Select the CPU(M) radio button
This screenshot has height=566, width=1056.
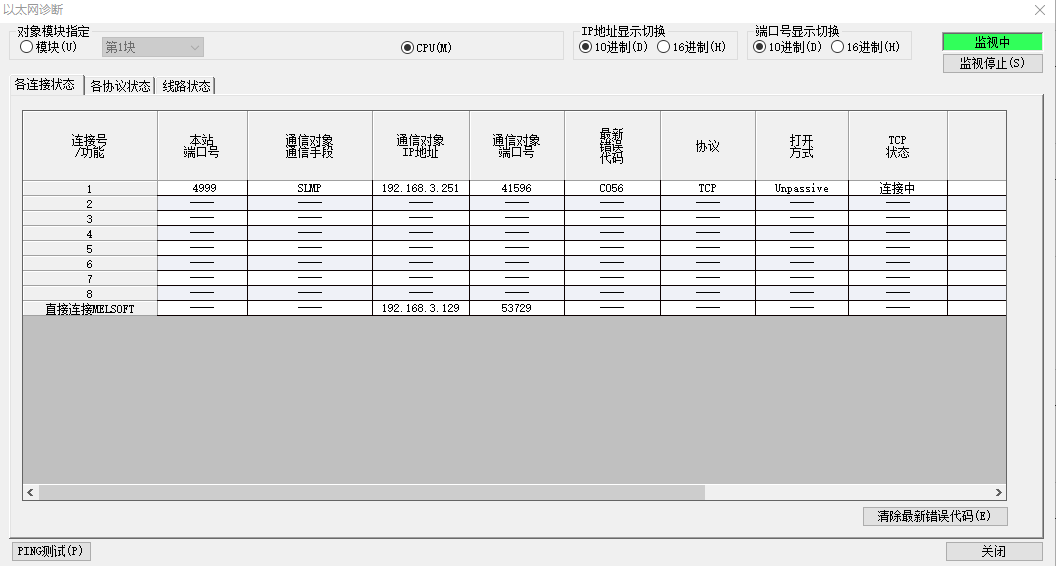(x=407, y=48)
